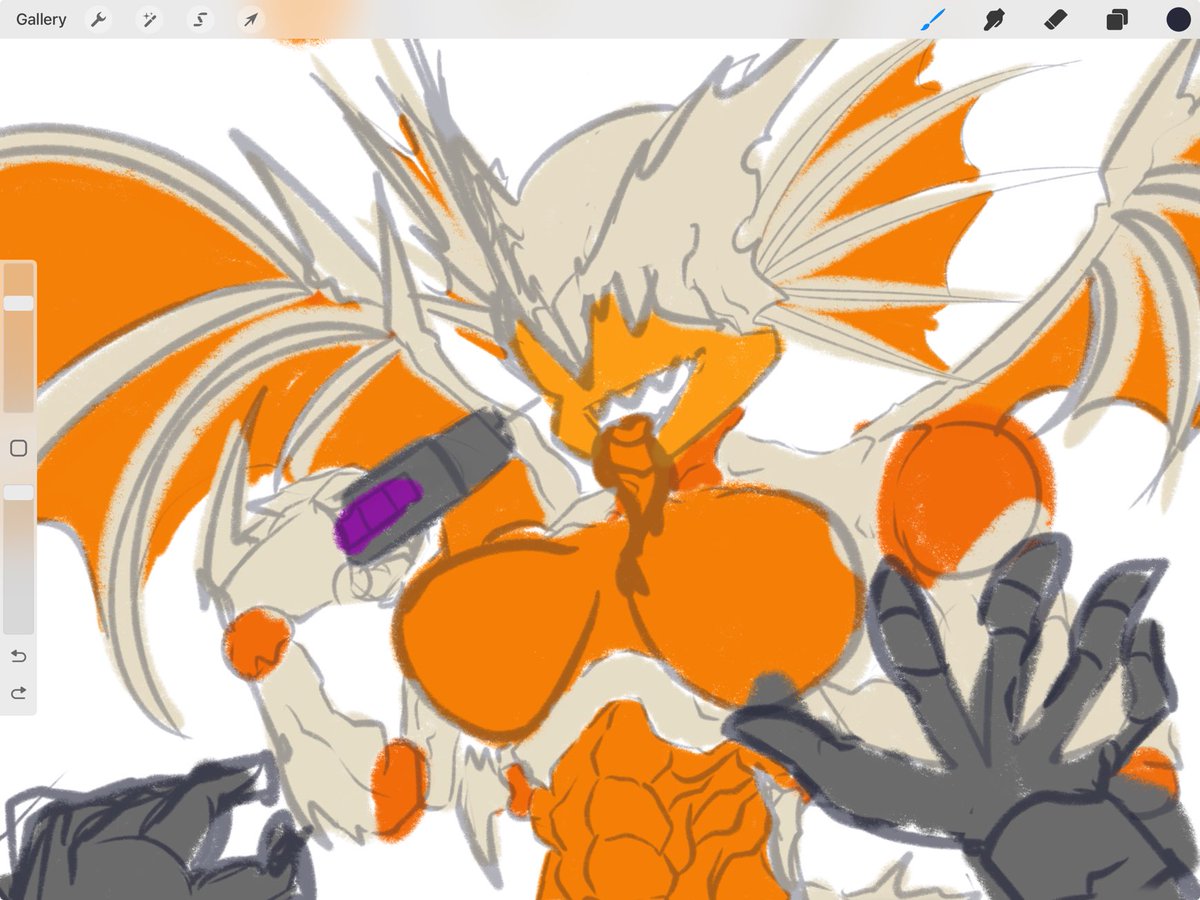Activate the Transform arrow tool

click(250, 19)
